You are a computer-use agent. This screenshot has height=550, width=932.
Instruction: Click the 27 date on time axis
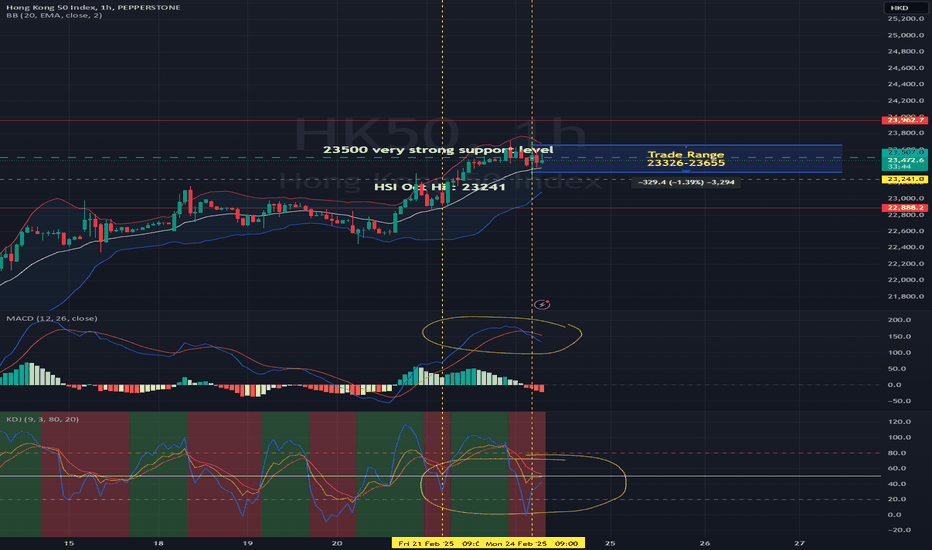[x=800, y=543]
